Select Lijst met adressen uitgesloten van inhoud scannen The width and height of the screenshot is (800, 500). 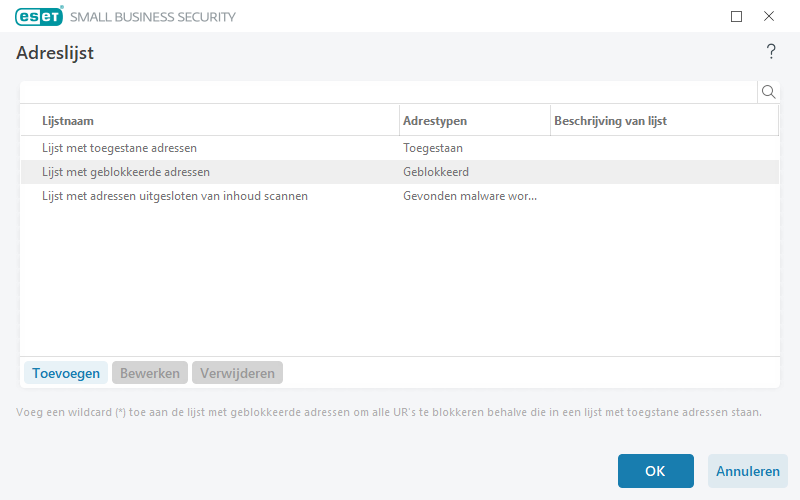[x=400, y=196]
